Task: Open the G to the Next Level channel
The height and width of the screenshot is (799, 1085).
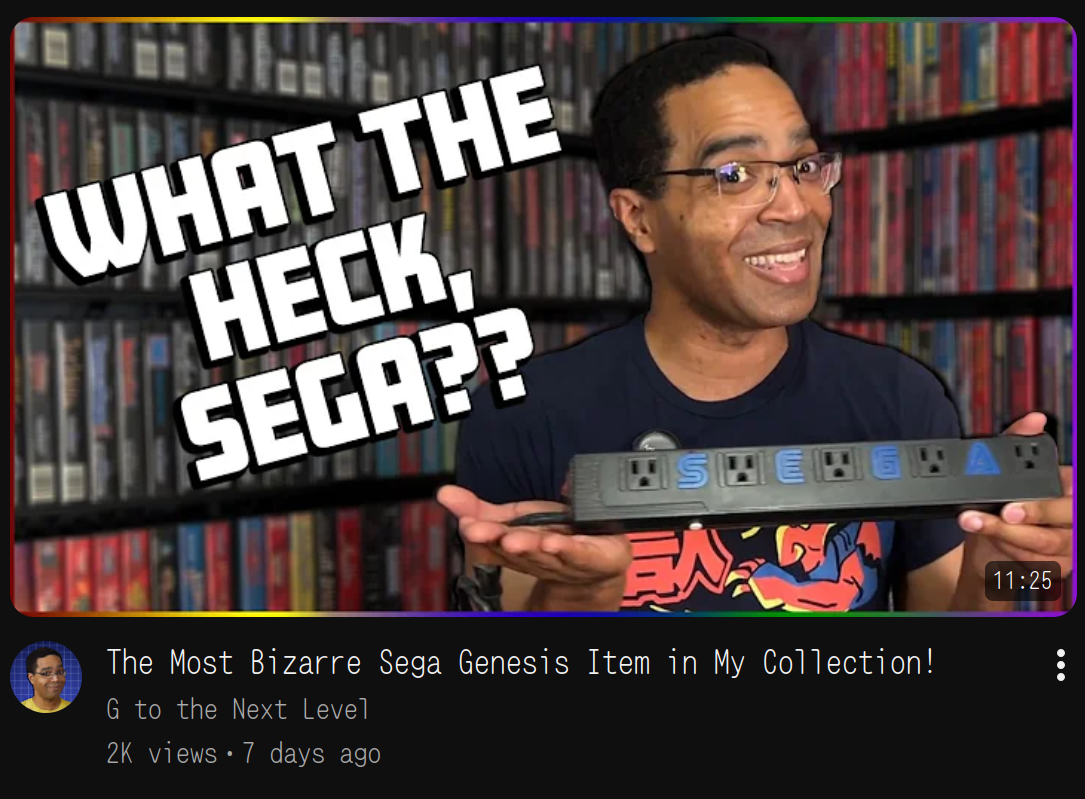Action: 237,710
